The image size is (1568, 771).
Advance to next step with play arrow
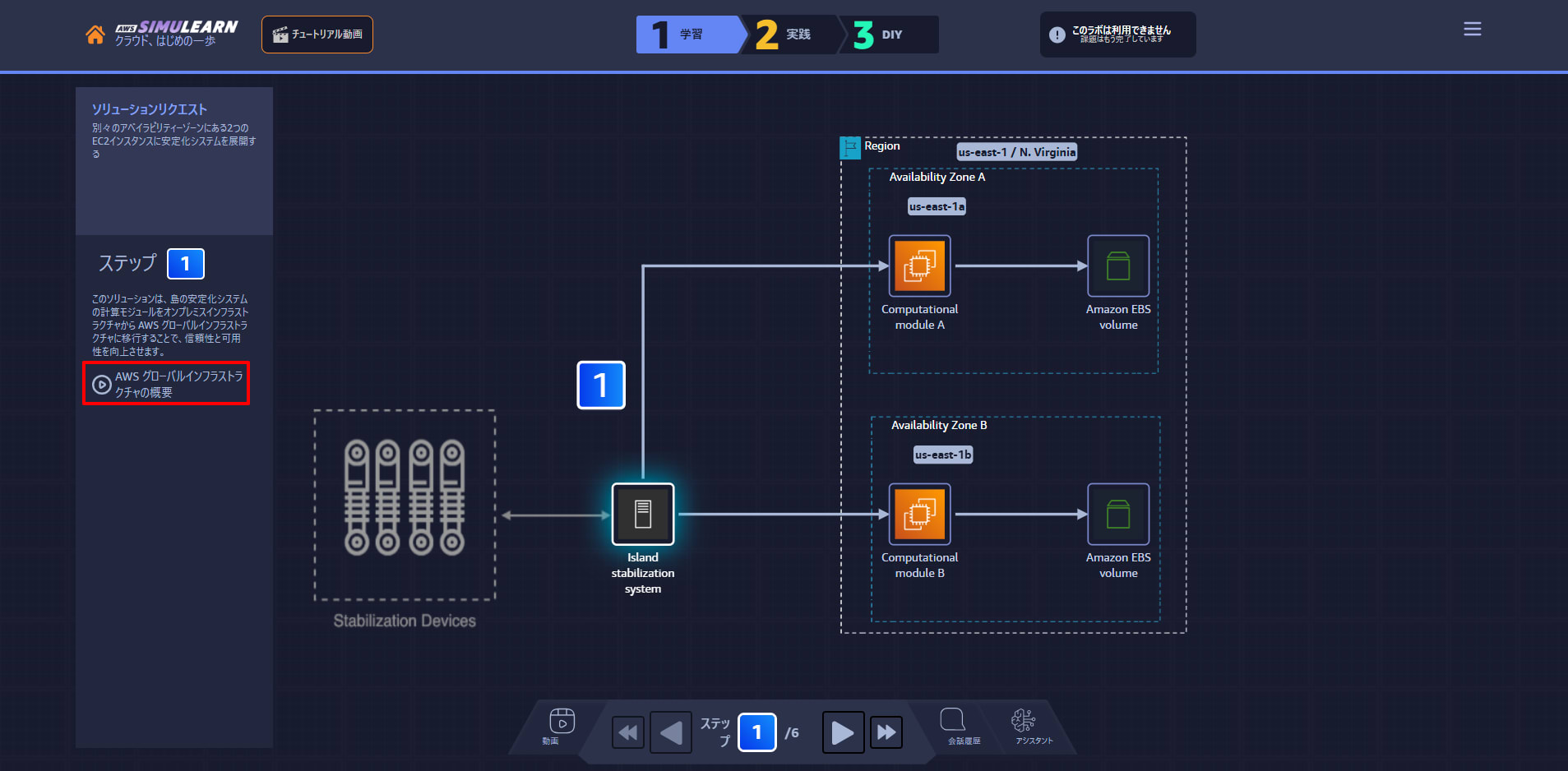843,732
